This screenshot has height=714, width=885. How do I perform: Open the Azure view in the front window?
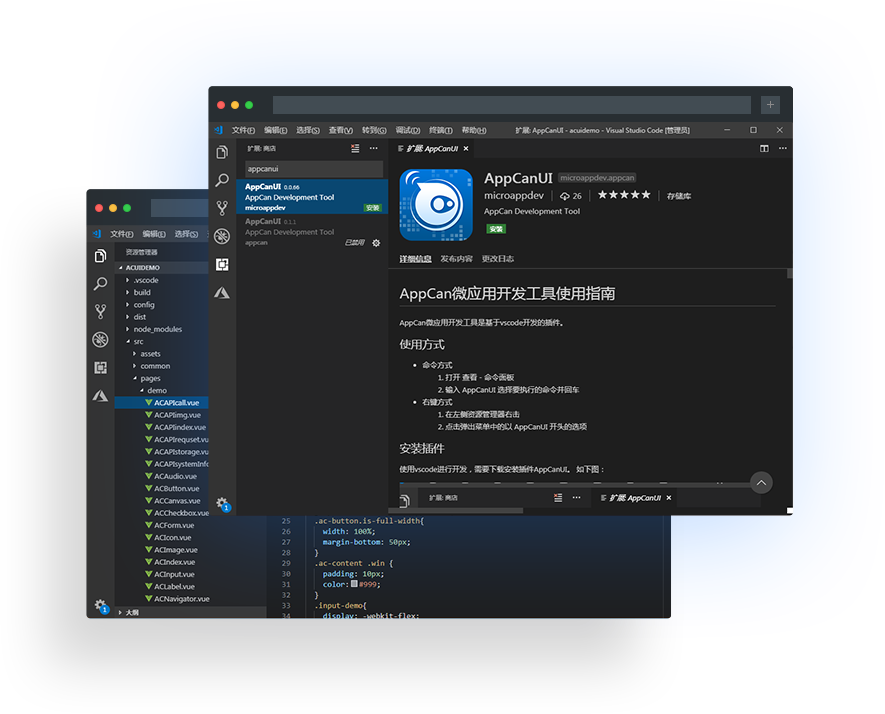click(222, 292)
